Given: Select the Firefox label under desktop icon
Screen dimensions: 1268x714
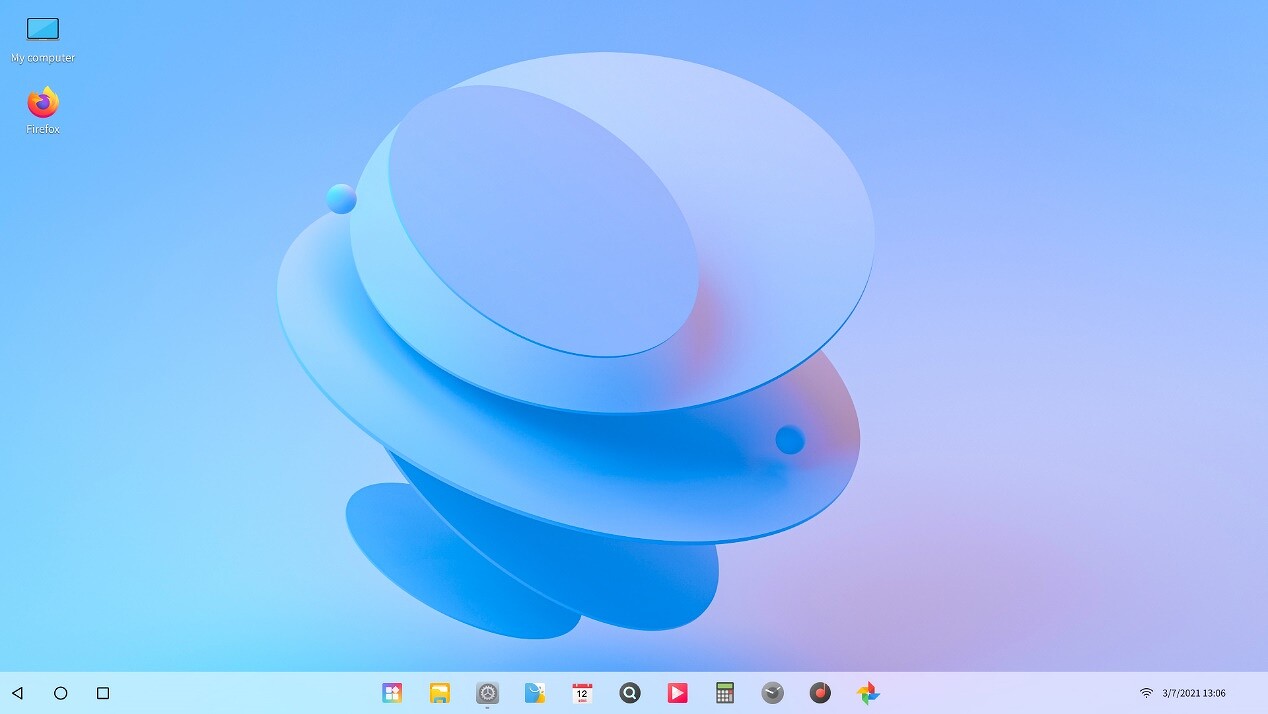Looking at the screenshot, I should point(43,130).
